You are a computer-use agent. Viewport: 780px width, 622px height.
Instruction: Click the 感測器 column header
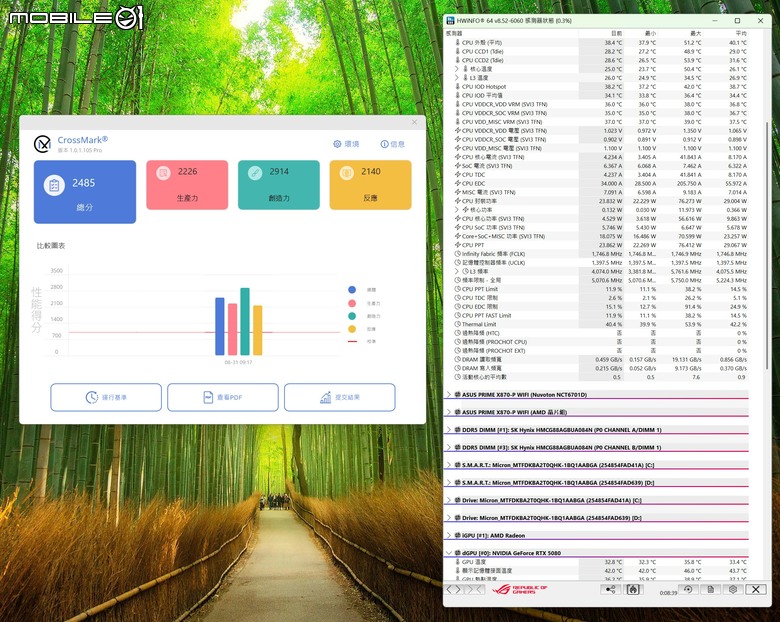coord(511,33)
